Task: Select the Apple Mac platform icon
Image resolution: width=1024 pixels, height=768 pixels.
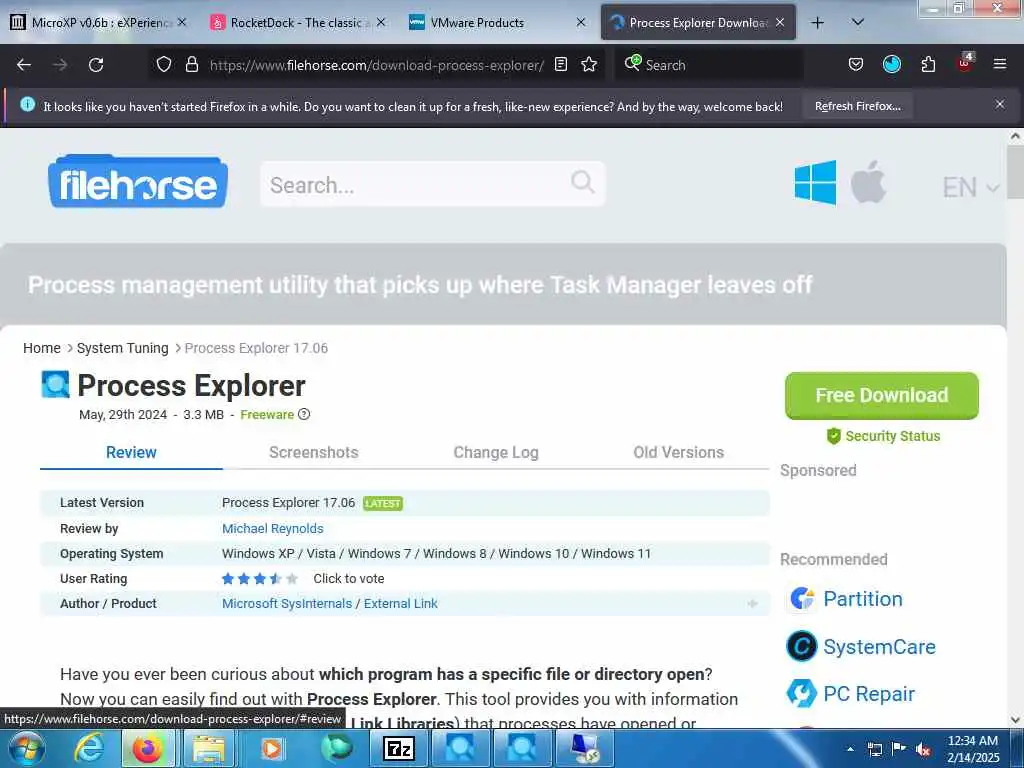Action: 868,182
